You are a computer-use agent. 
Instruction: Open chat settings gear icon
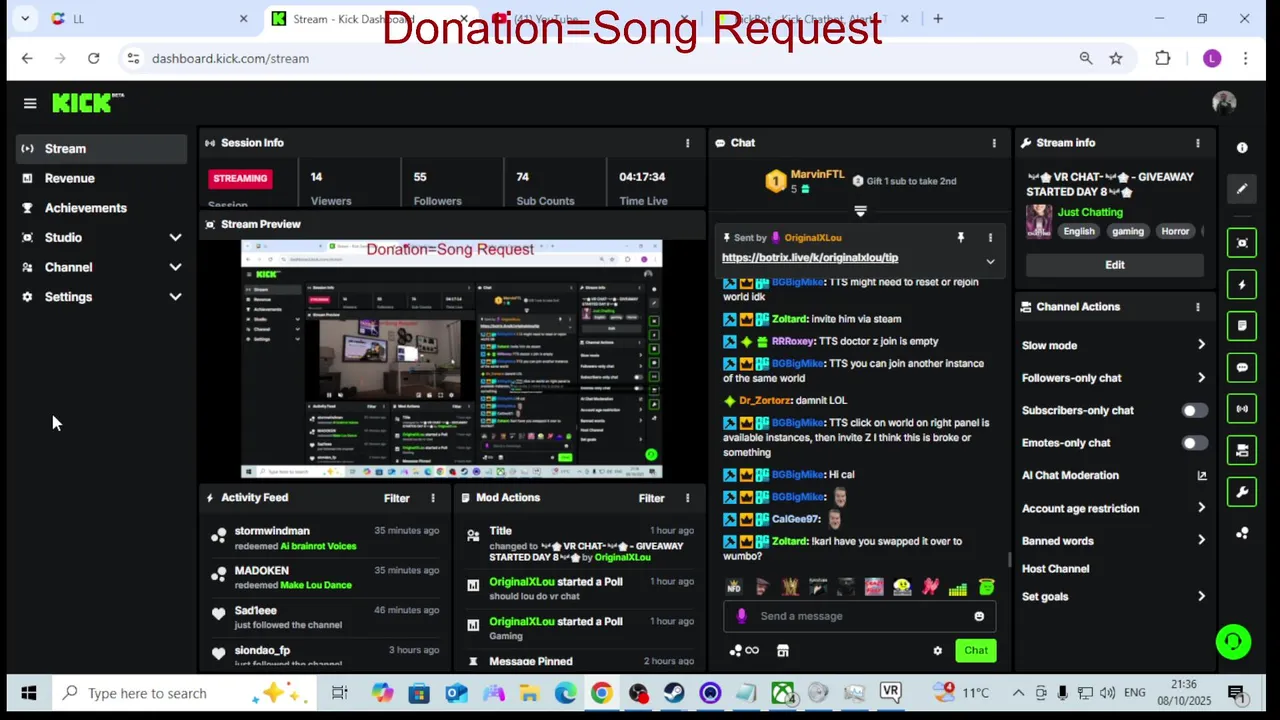pyautogui.click(x=937, y=651)
